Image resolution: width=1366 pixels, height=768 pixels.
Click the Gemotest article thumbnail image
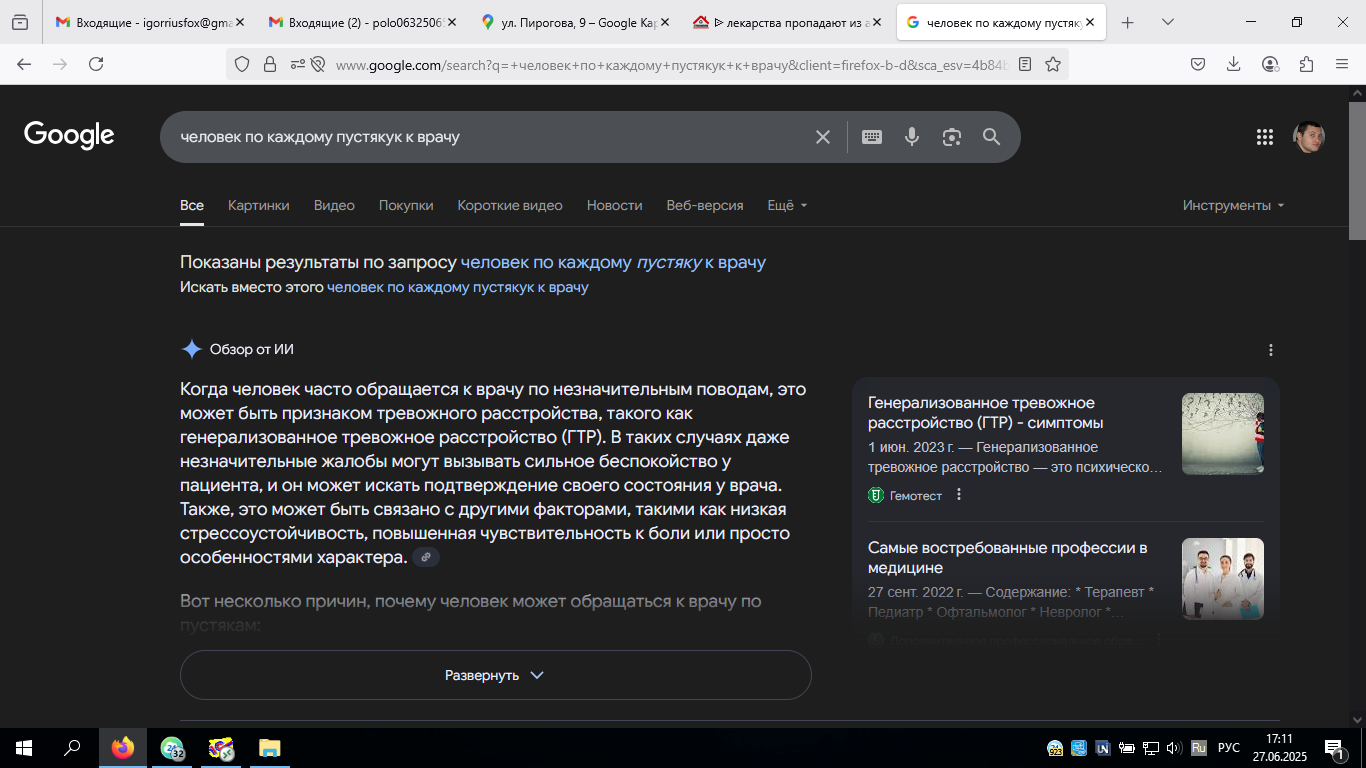pos(1222,433)
